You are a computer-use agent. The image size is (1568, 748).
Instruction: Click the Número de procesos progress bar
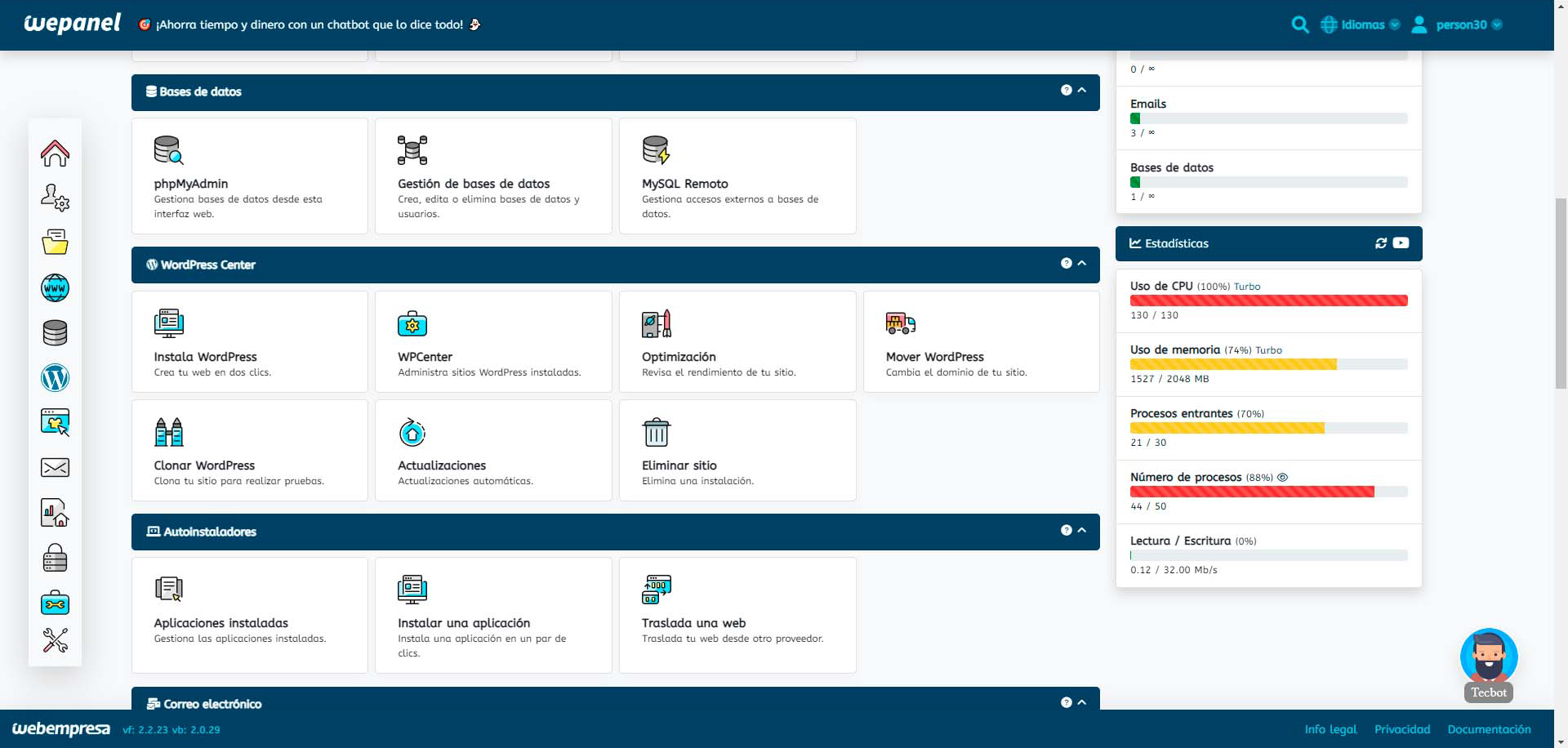pos(1268,492)
